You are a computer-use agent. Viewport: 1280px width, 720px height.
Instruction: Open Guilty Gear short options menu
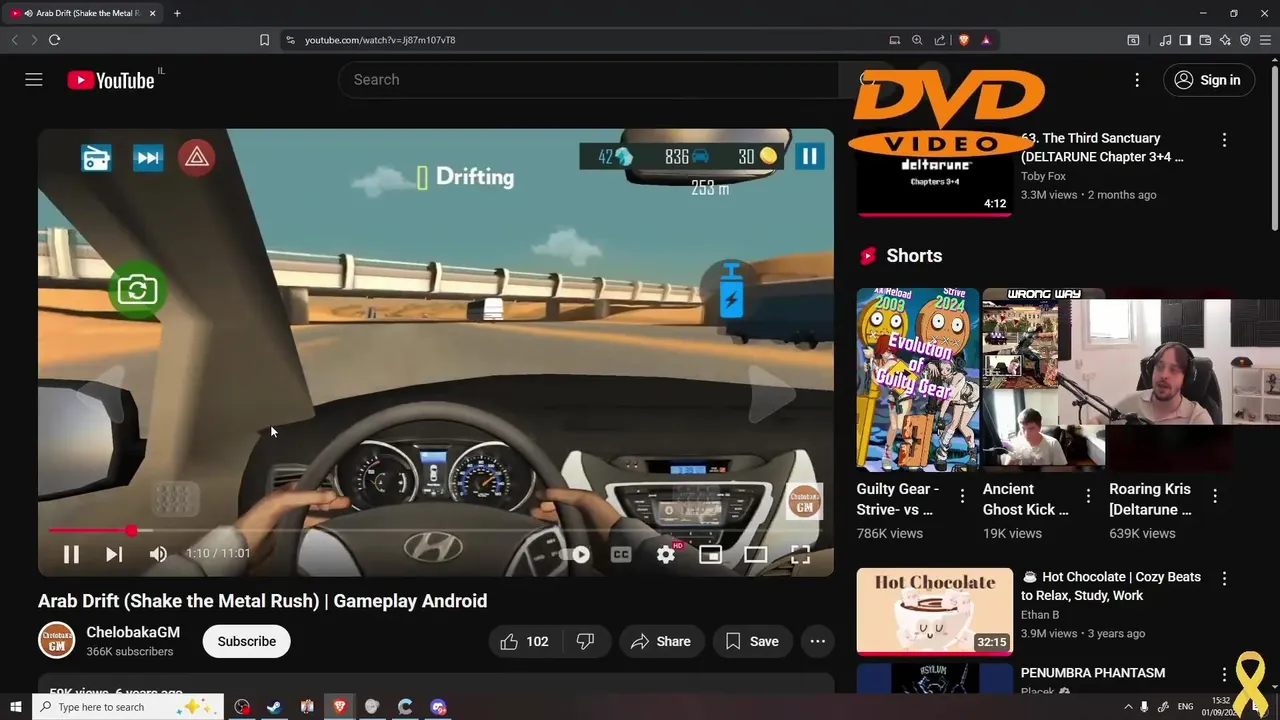click(962, 496)
